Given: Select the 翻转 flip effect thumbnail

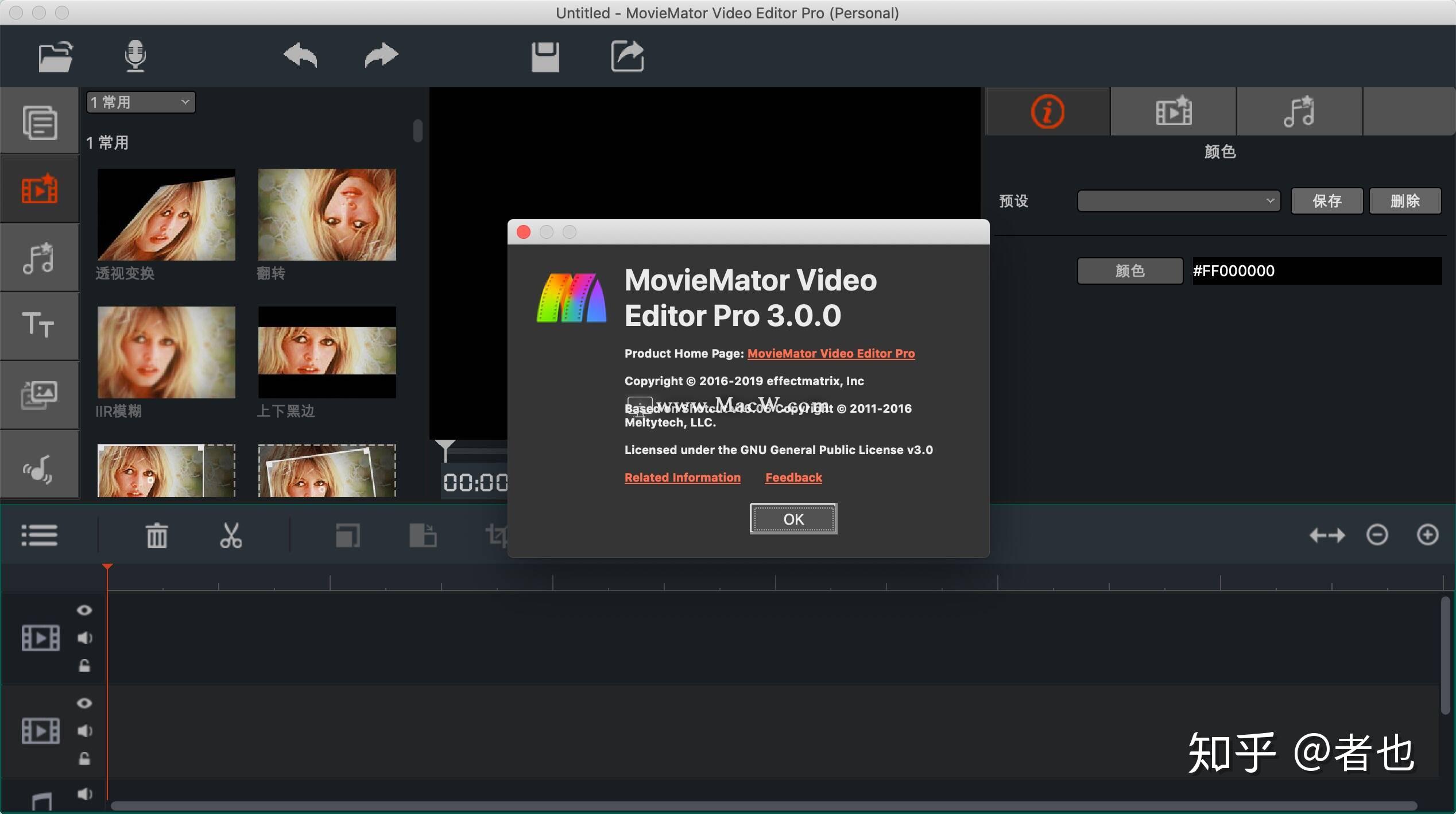Looking at the screenshot, I should pyautogui.click(x=327, y=214).
